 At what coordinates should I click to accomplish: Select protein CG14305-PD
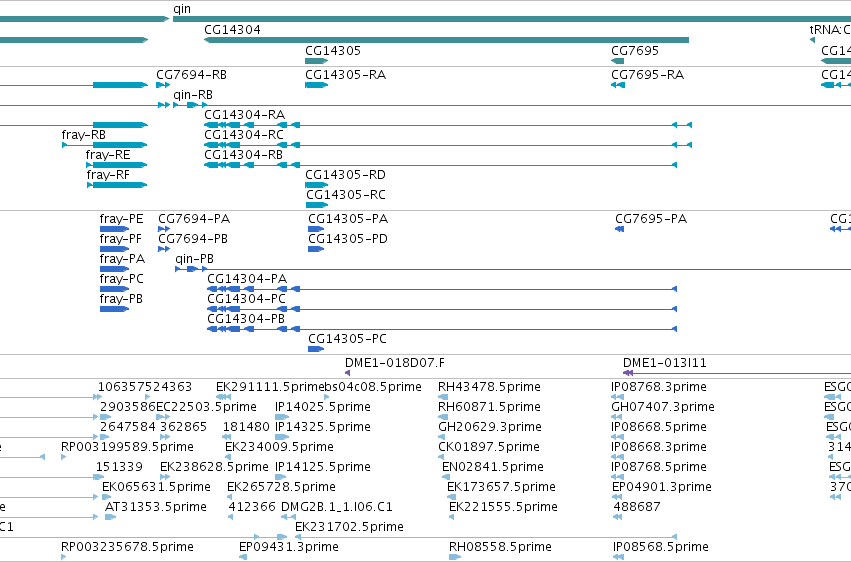[x=348, y=239]
